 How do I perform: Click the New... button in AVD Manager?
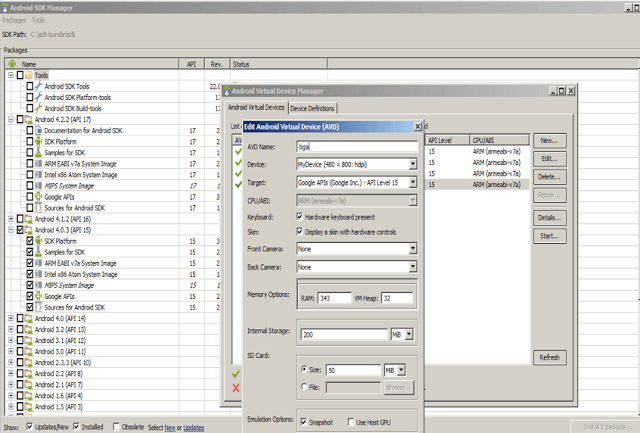tap(549, 140)
